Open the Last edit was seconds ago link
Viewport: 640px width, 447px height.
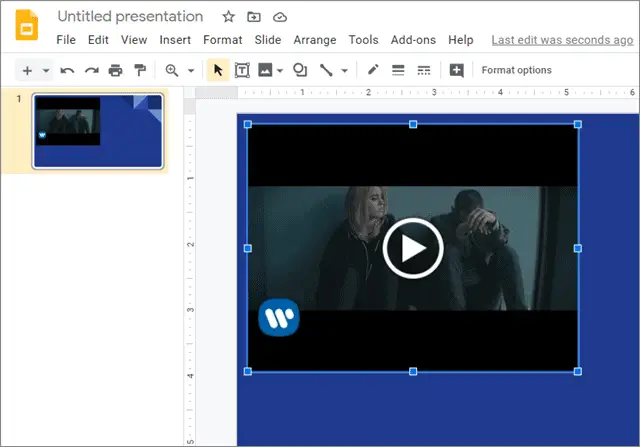coord(562,40)
